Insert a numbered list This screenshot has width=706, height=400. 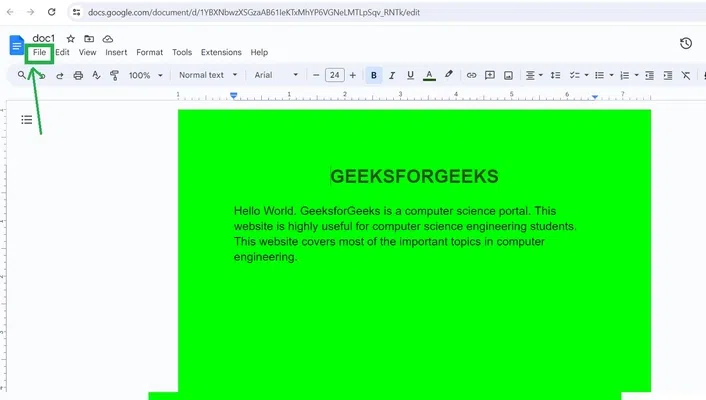tap(625, 75)
